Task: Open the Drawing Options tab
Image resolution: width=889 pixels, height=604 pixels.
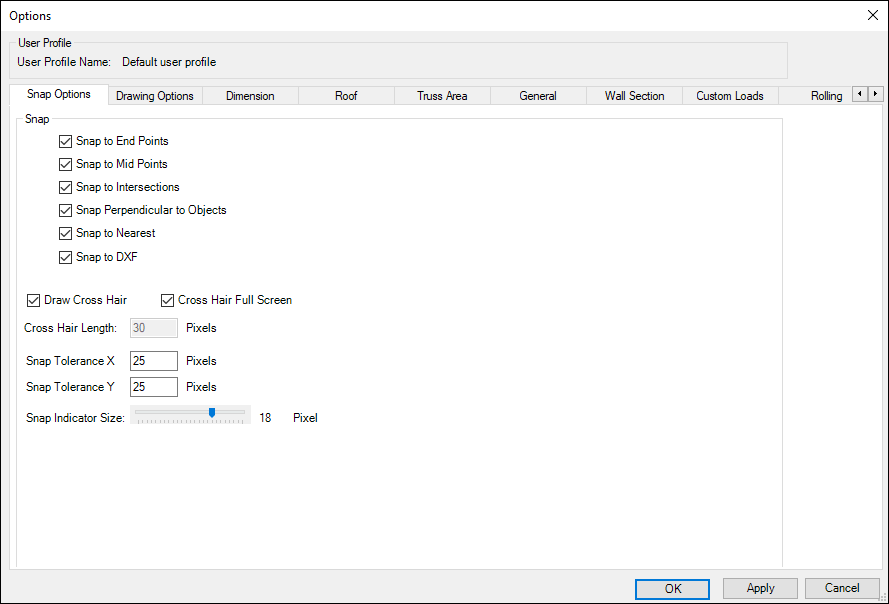Action: point(155,96)
